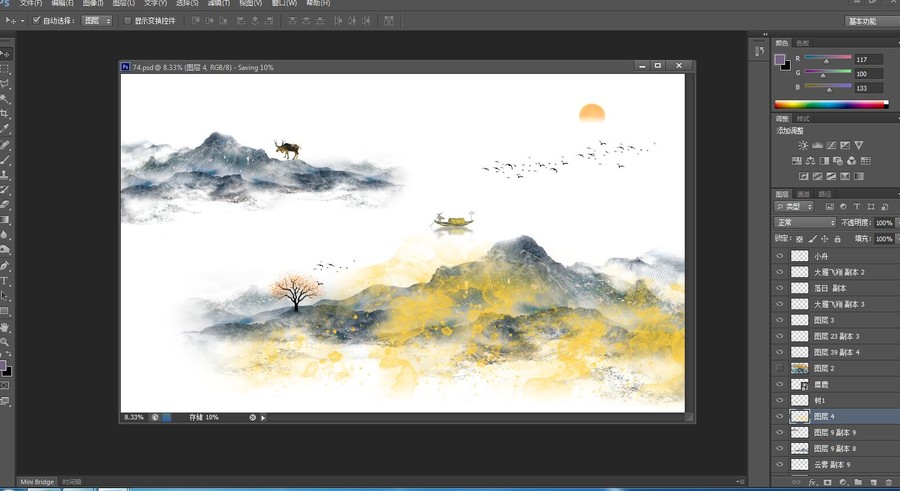This screenshot has height=491, width=900.
Task: Open the opacity 不透明度 slider arrow
Action: (897, 223)
